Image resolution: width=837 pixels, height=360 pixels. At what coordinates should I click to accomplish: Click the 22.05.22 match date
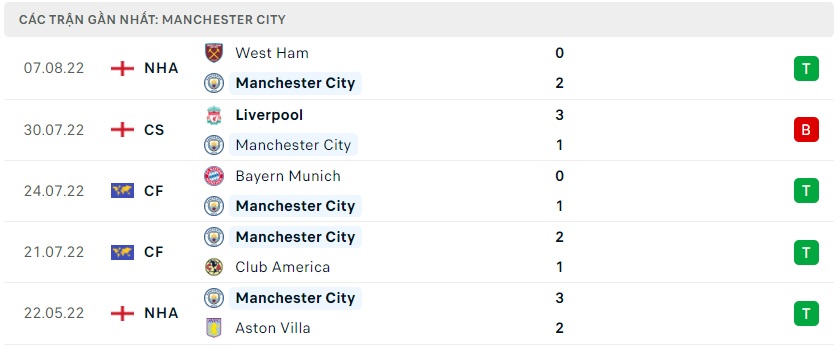[x=54, y=313]
